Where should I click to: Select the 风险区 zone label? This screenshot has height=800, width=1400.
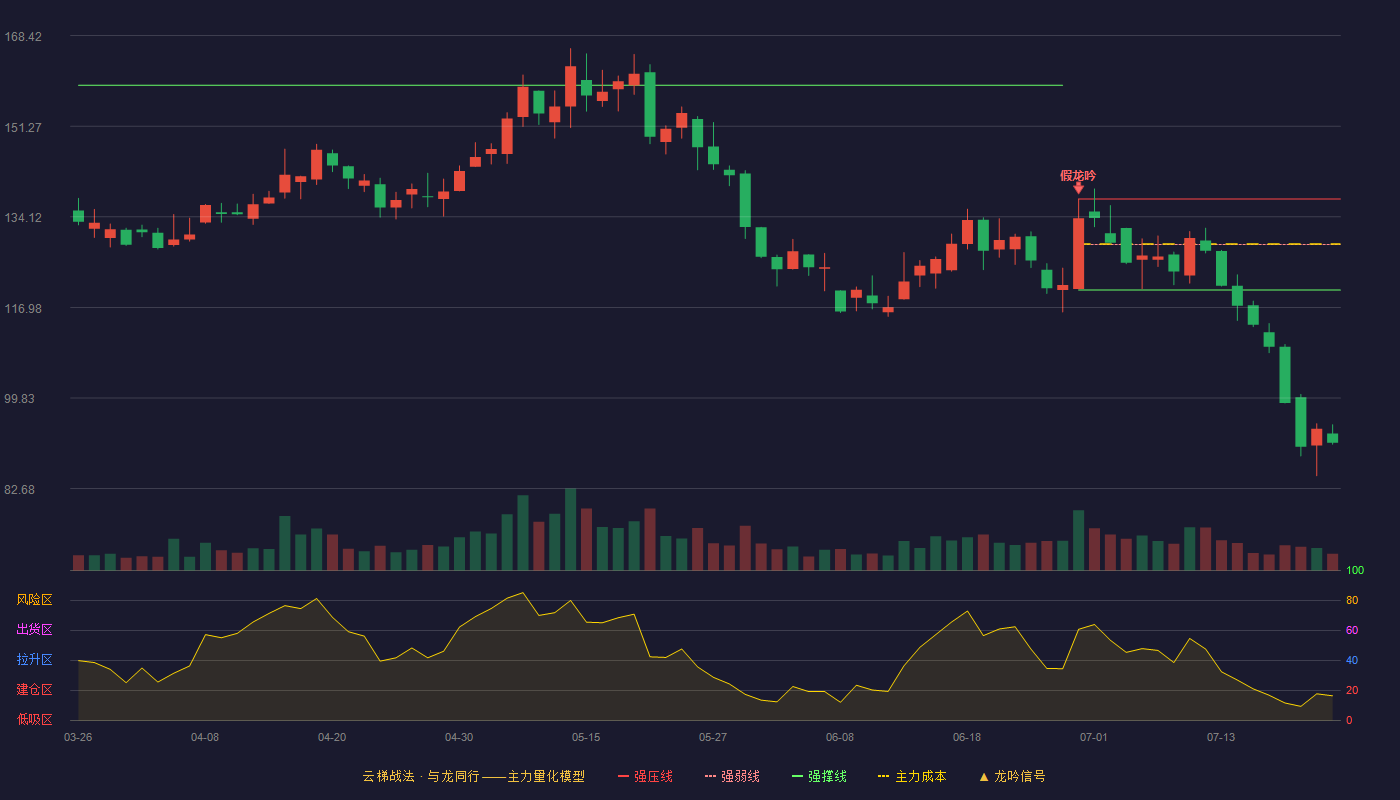[34, 600]
